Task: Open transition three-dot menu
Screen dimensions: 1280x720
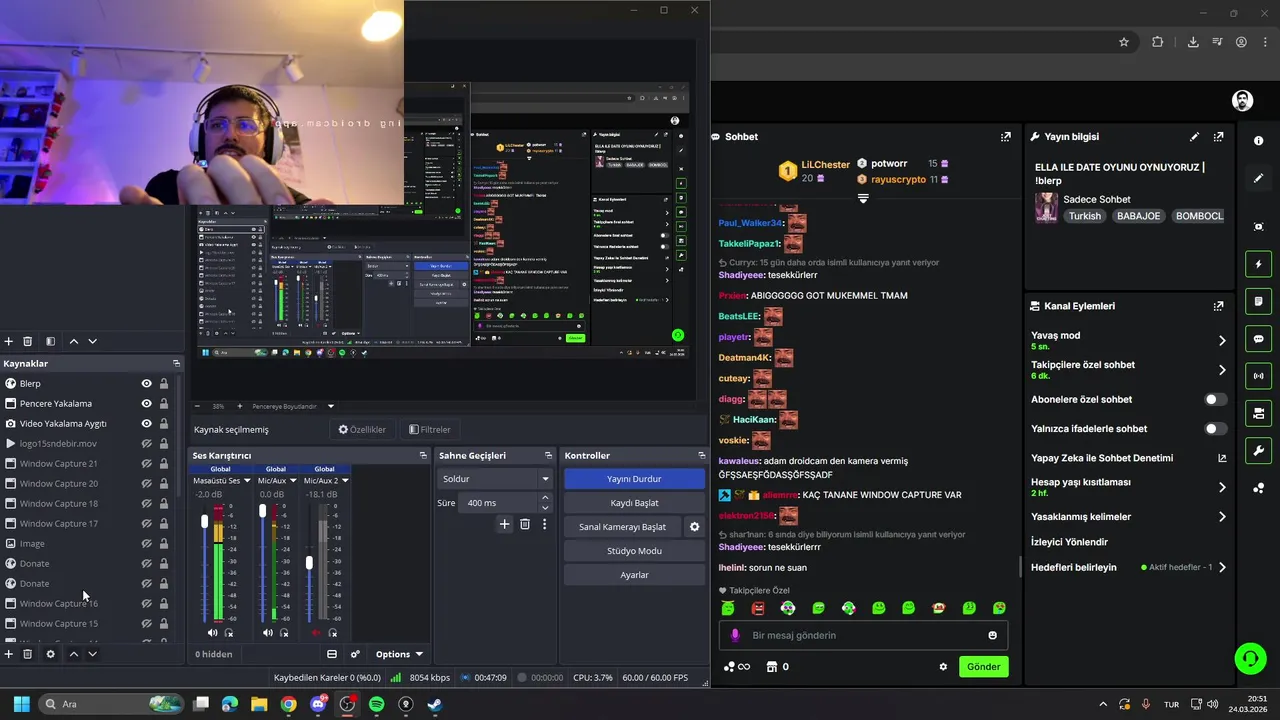Action: click(544, 524)
